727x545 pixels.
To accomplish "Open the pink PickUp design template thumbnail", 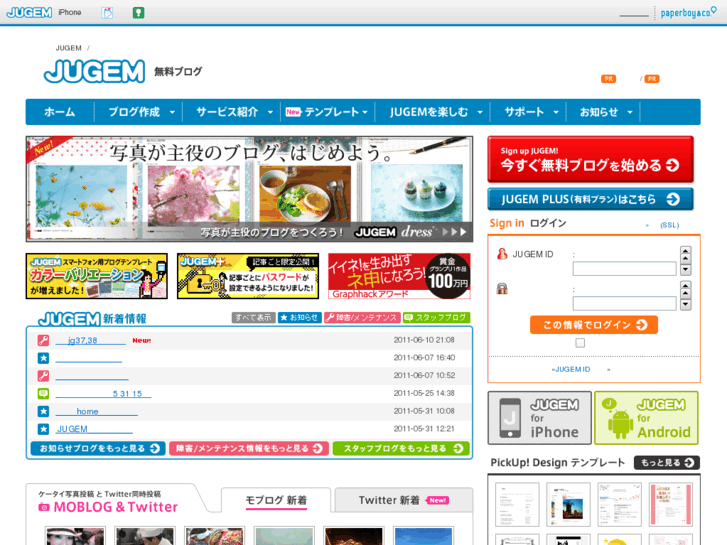I will 670,504.
